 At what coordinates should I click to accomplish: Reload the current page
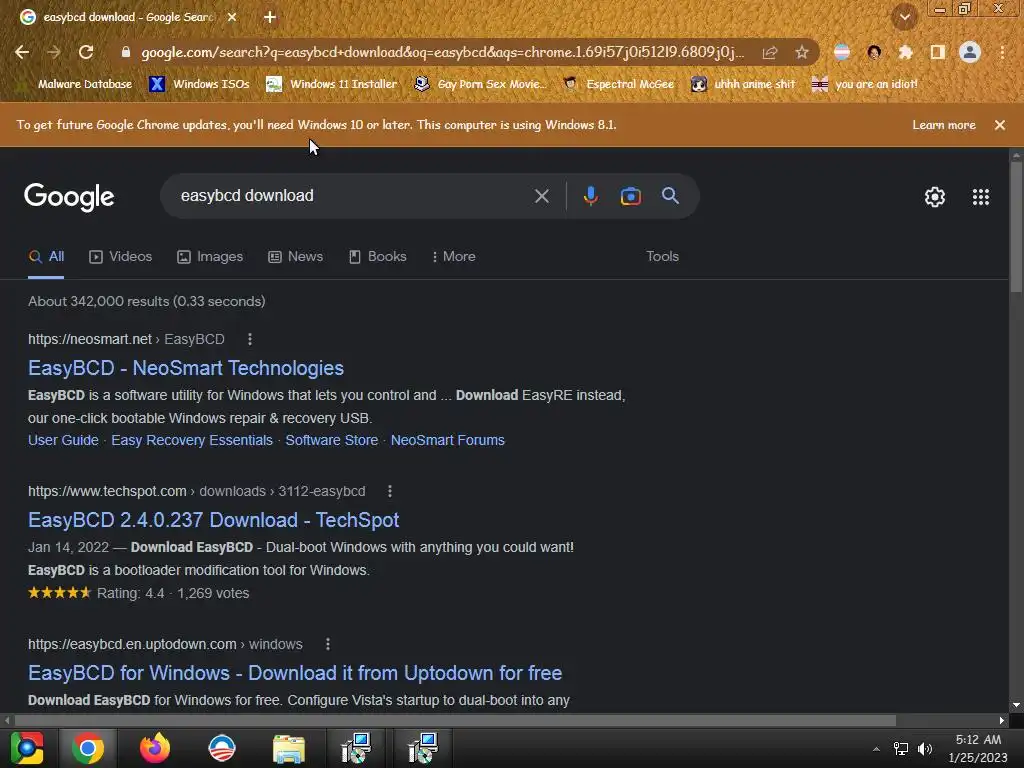pos(86,52)
